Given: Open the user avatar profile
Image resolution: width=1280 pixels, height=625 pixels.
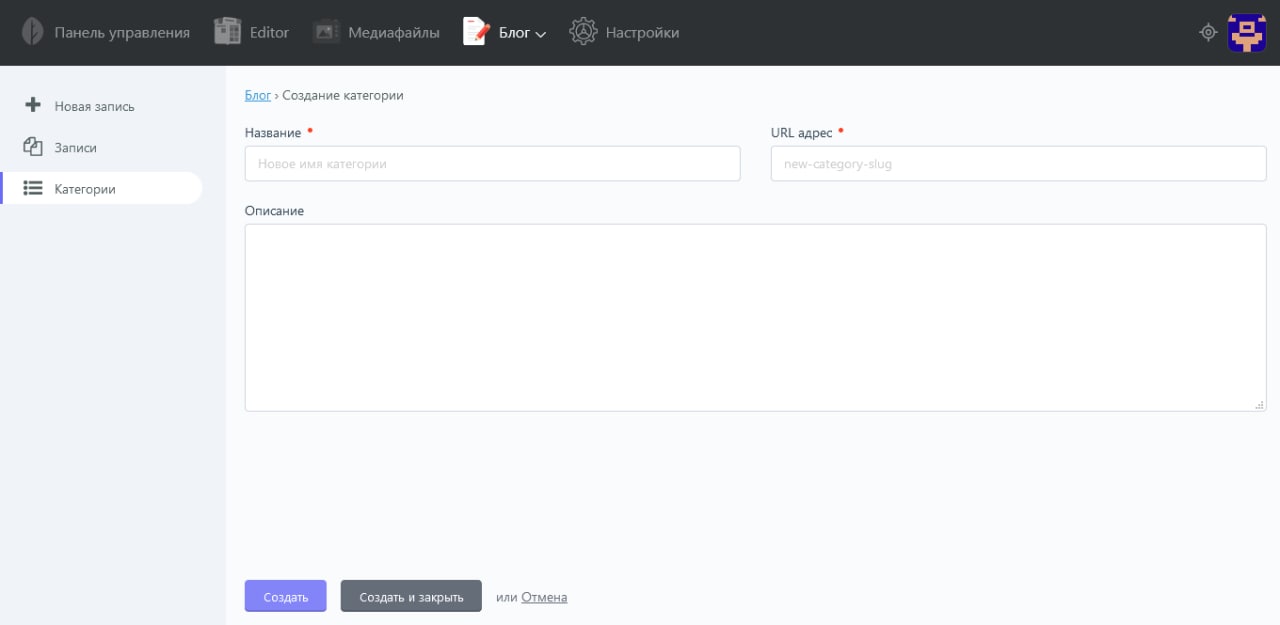Looking at the screenshot, I should 1247,32.
